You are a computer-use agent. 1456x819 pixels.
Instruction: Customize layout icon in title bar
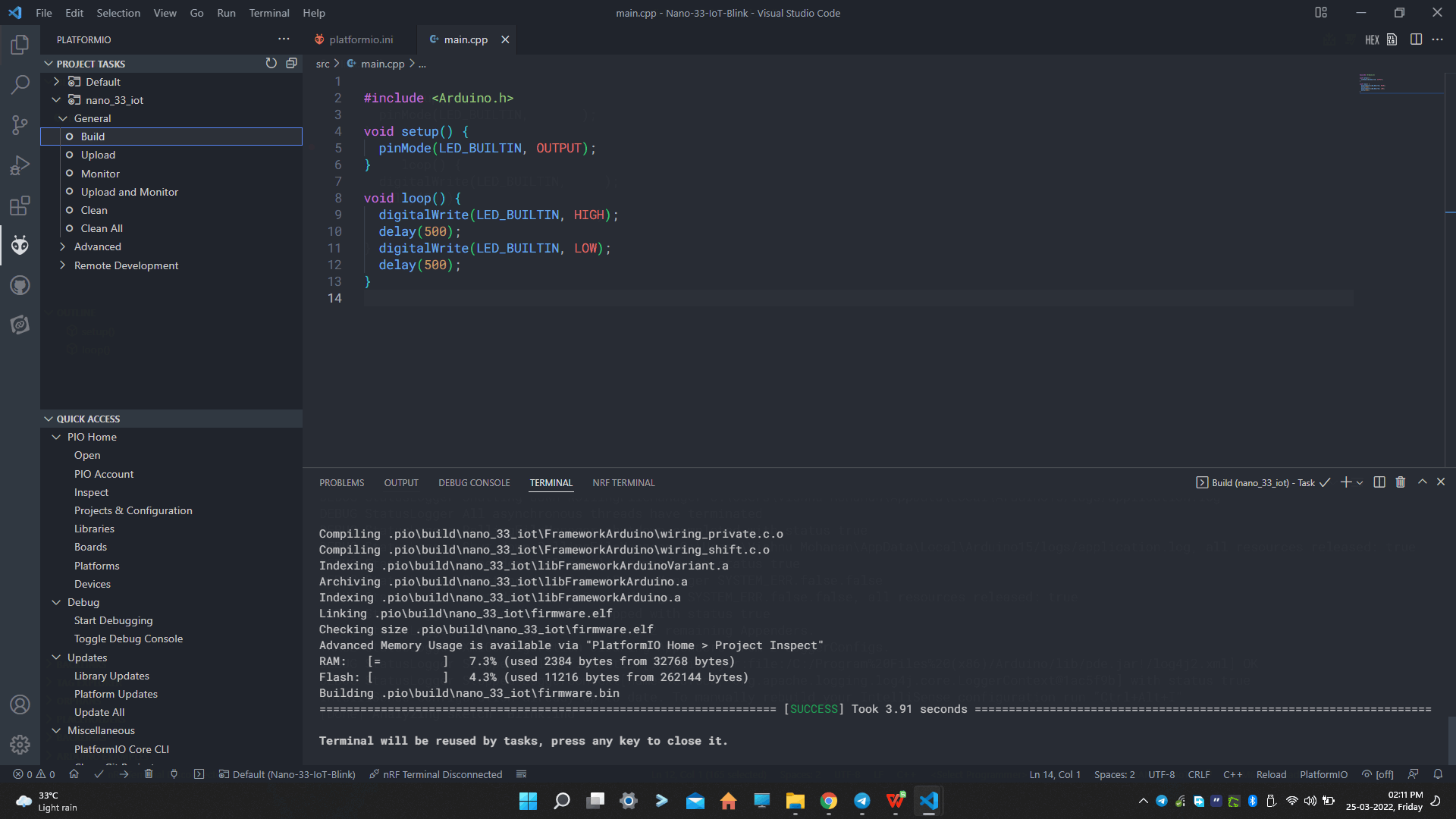click(1321, 12)
